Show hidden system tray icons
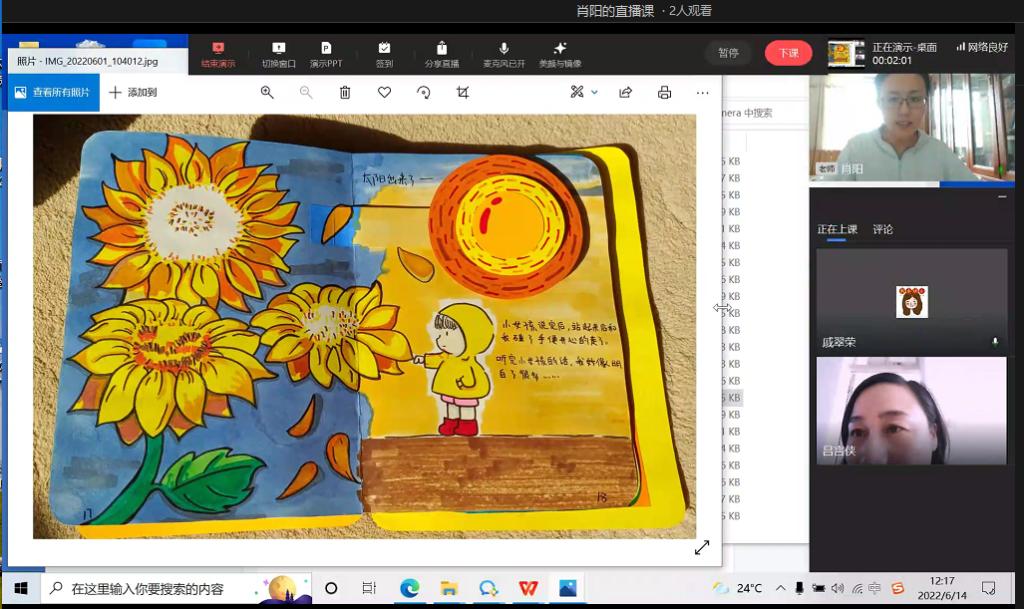 (780, 588)
